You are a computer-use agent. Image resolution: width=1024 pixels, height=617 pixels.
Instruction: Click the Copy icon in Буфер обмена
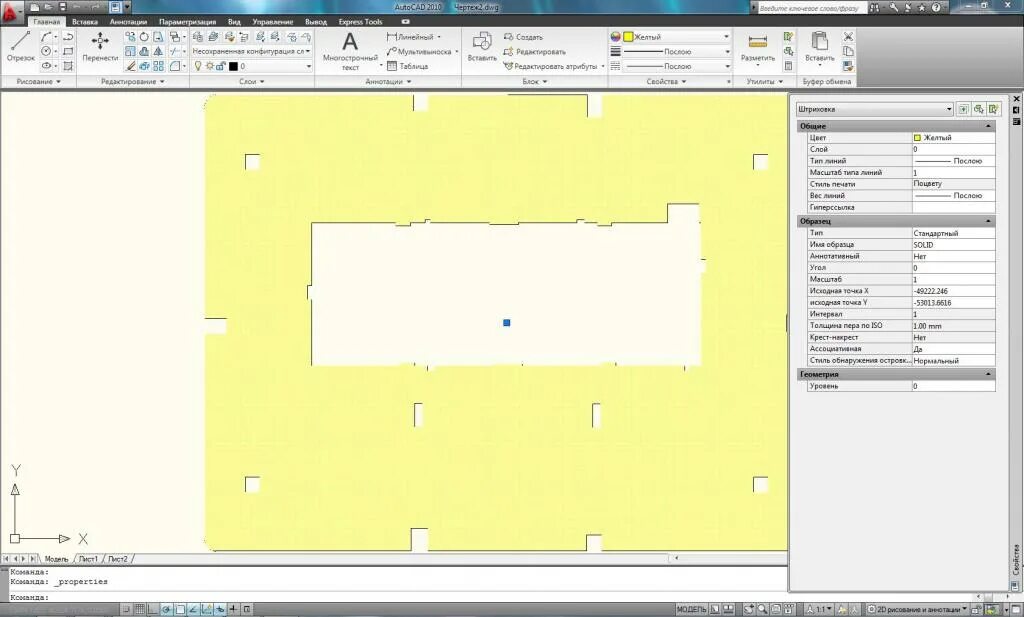click(848, 52)
